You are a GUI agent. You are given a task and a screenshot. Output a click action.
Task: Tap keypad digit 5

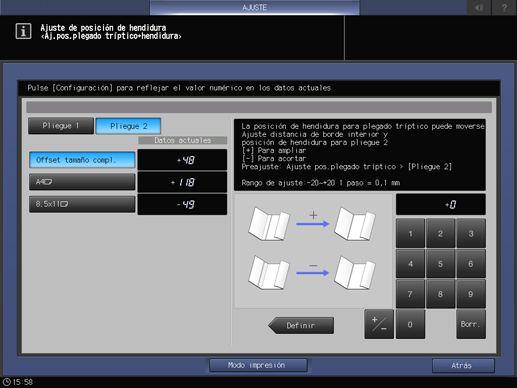tap(440, 264)
